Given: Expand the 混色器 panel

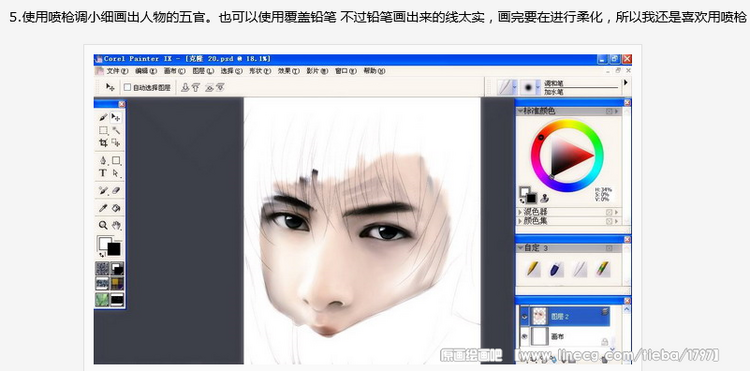Looking at the screenshot, I should click(520, 211).
